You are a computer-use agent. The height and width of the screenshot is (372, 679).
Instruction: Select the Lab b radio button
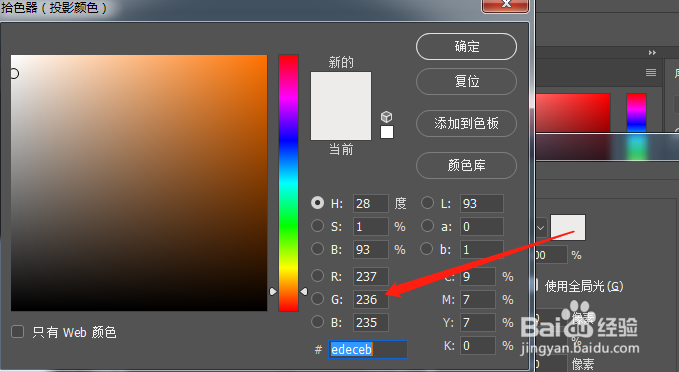(427, 249)
